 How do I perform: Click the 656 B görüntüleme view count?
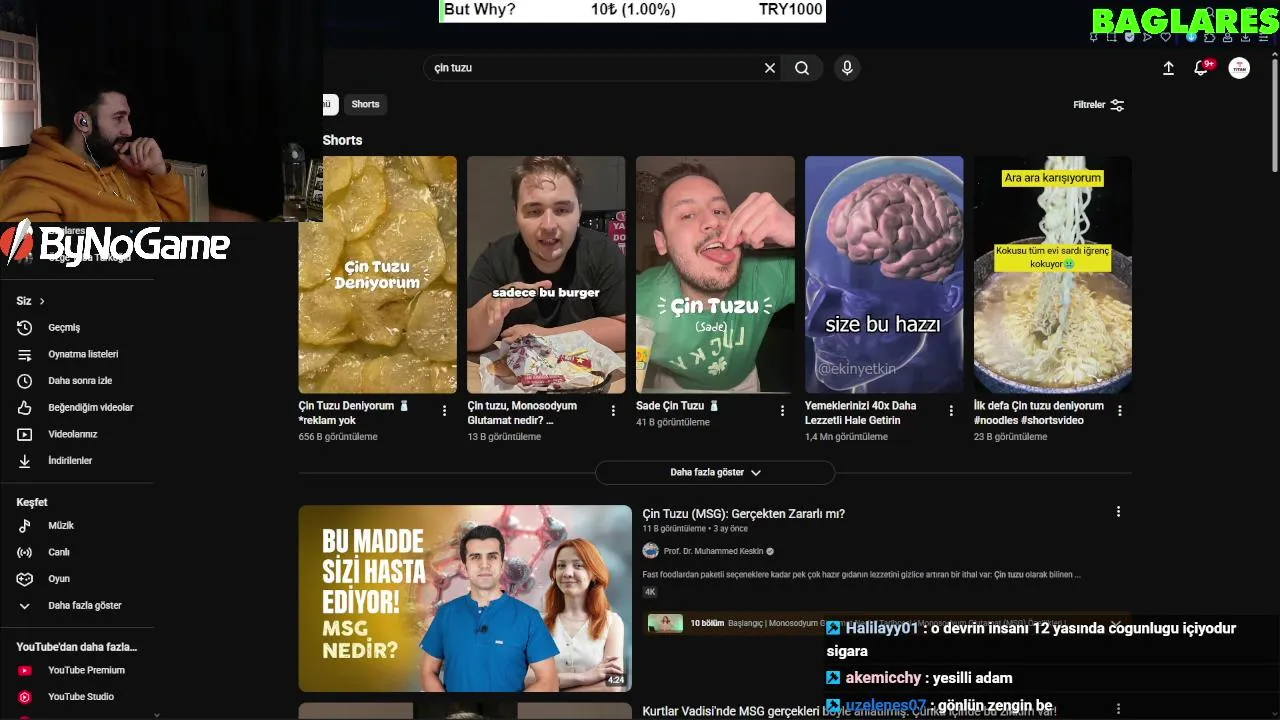coord(338,437)
